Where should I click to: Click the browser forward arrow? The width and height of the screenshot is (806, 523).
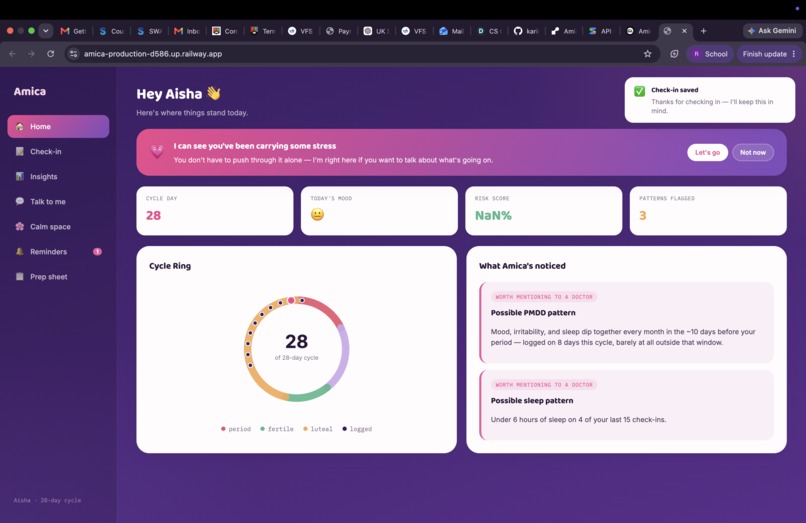31,53
